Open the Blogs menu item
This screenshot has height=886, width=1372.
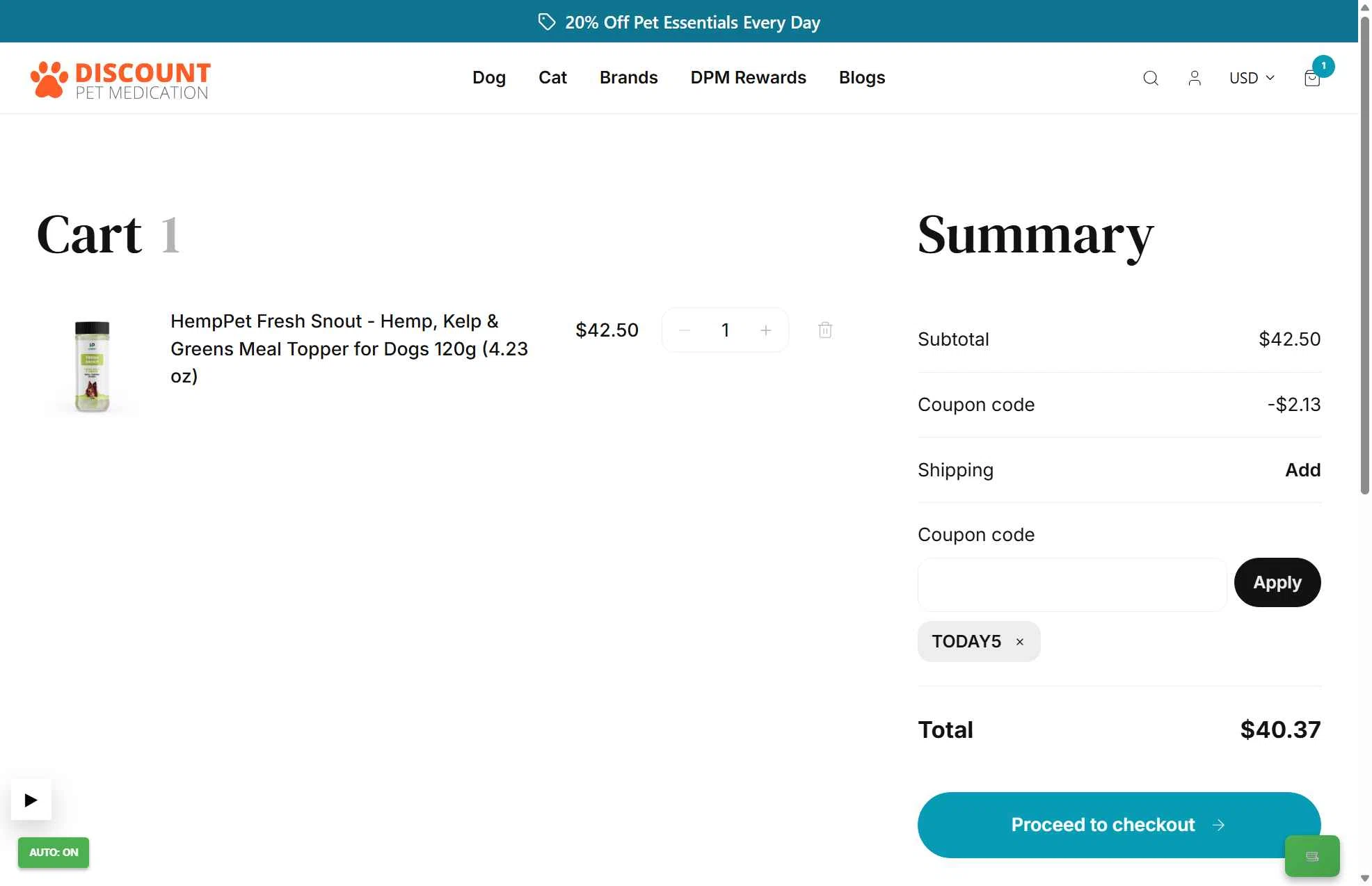[862, 77]
